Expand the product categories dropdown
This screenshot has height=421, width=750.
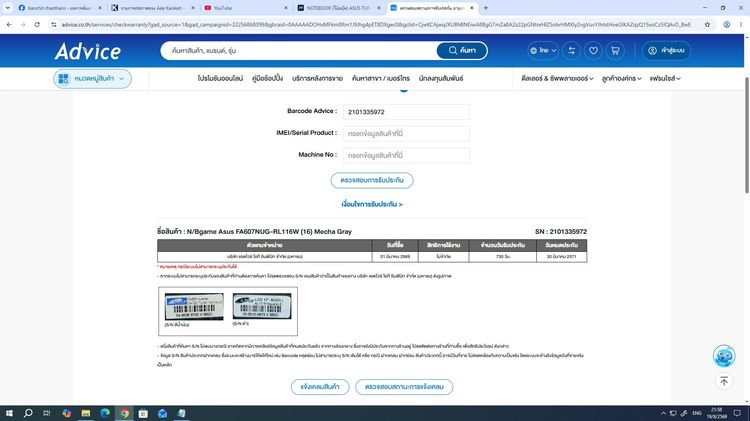[x=92, y=78]
